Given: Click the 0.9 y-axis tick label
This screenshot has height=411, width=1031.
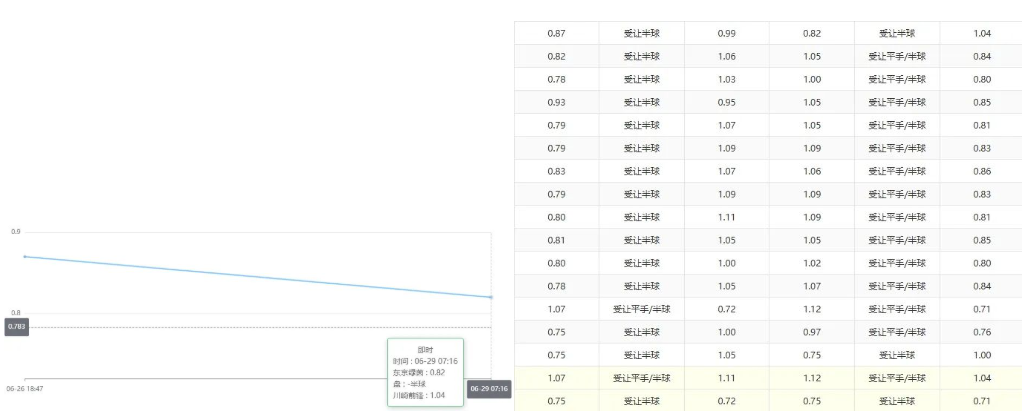Looking at the screenshot, I should coord(16,232).
